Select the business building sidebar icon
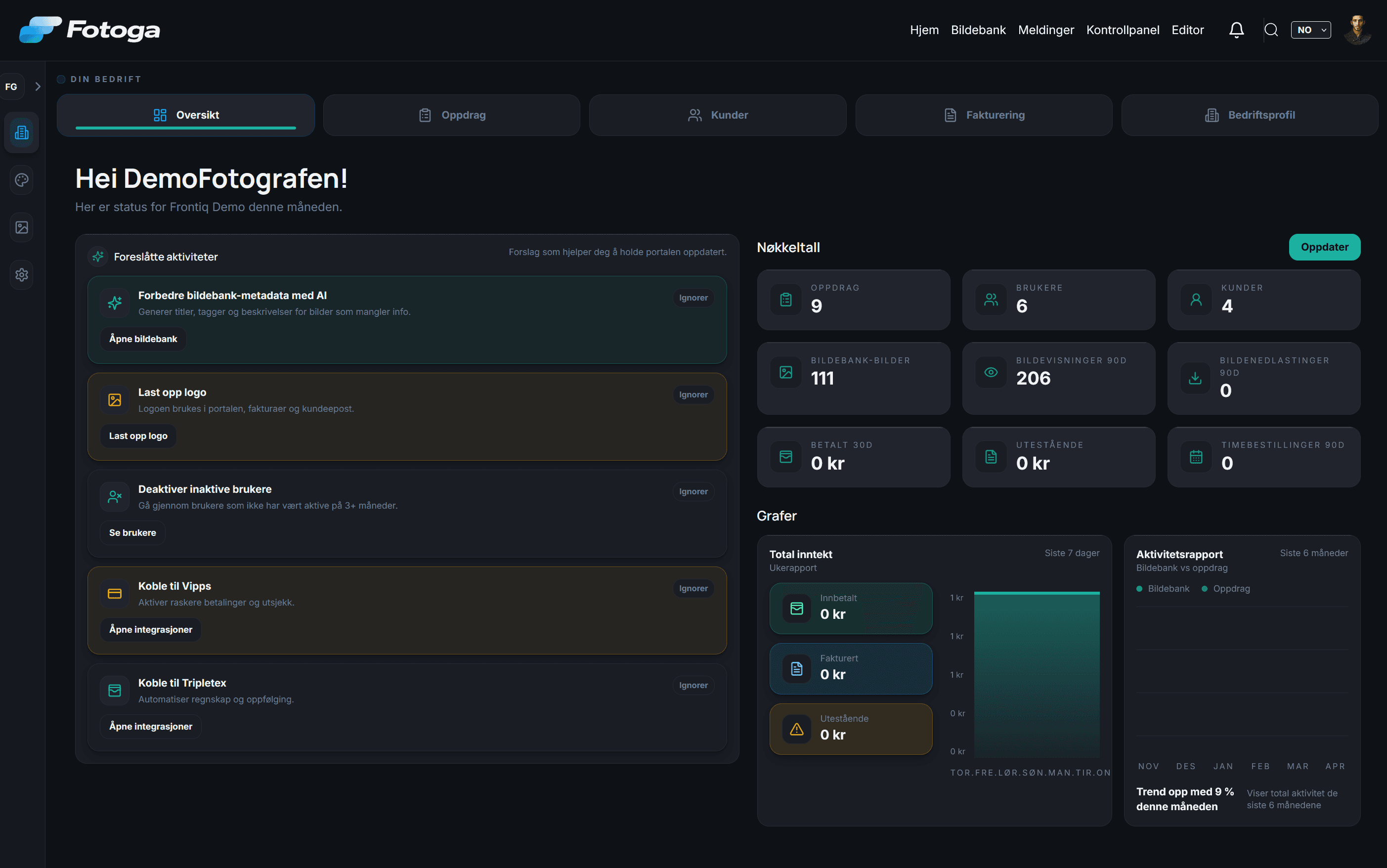1387x868 pixels. coord(22,132)
